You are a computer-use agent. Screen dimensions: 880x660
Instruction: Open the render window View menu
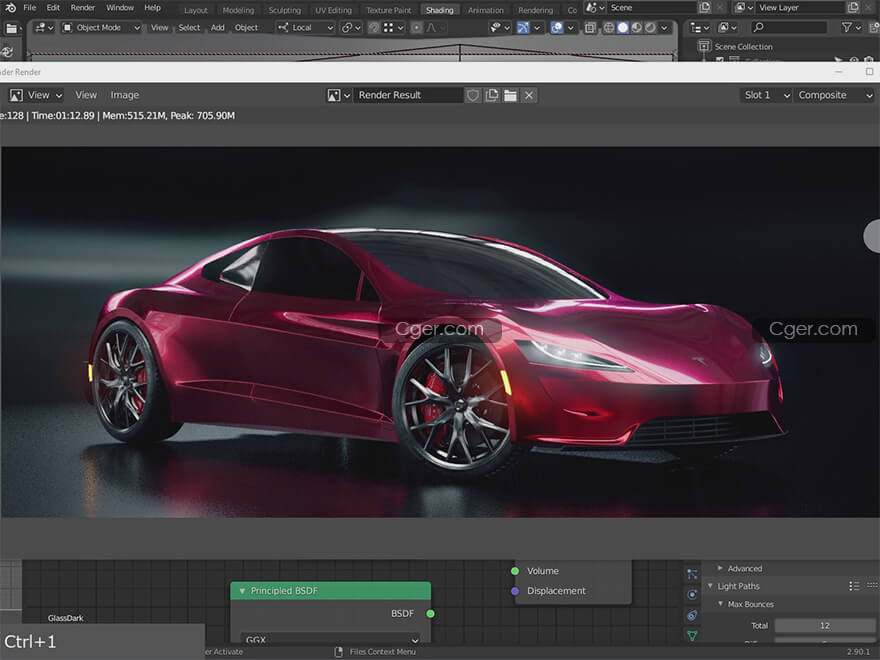[x=86, y=95]
